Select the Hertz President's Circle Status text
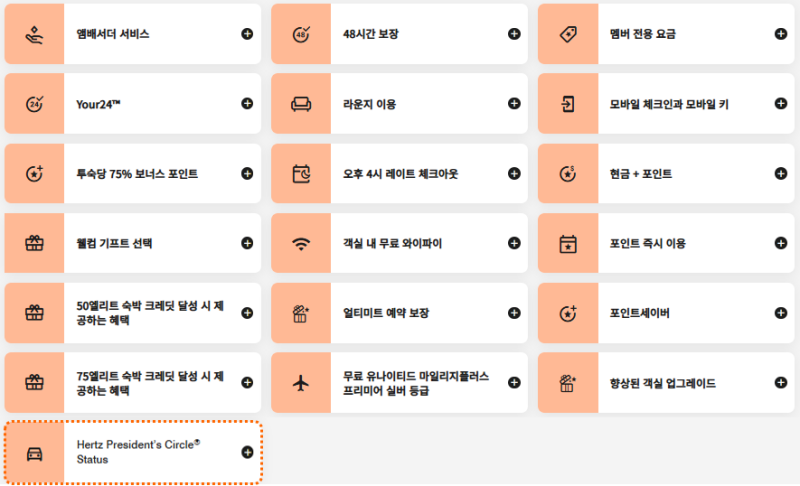The width and height of the screenshot is (800, 486). [138, 452]
